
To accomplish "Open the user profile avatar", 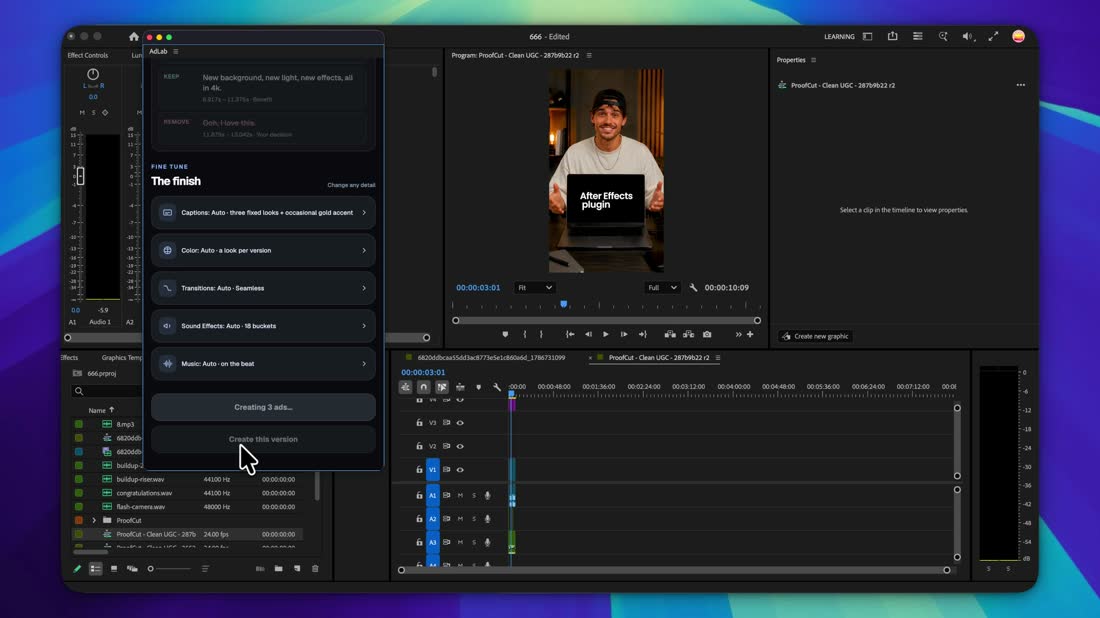I will [1019, 36].
